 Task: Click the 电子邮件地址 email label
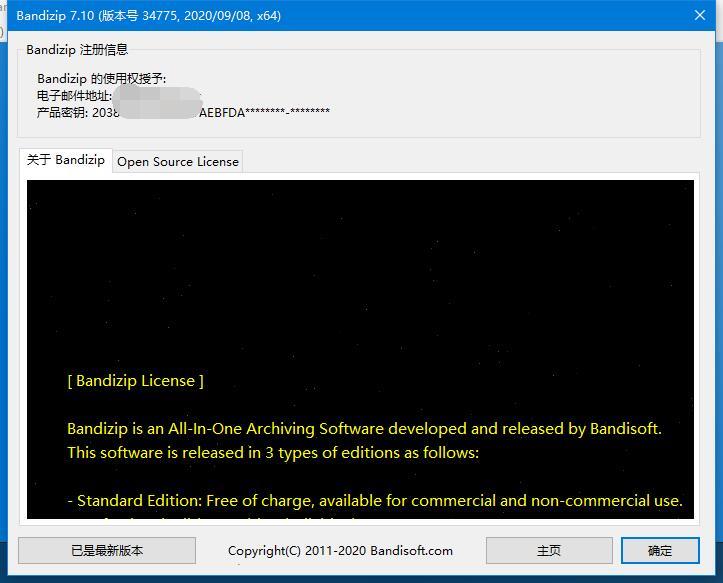coord(74,96)
